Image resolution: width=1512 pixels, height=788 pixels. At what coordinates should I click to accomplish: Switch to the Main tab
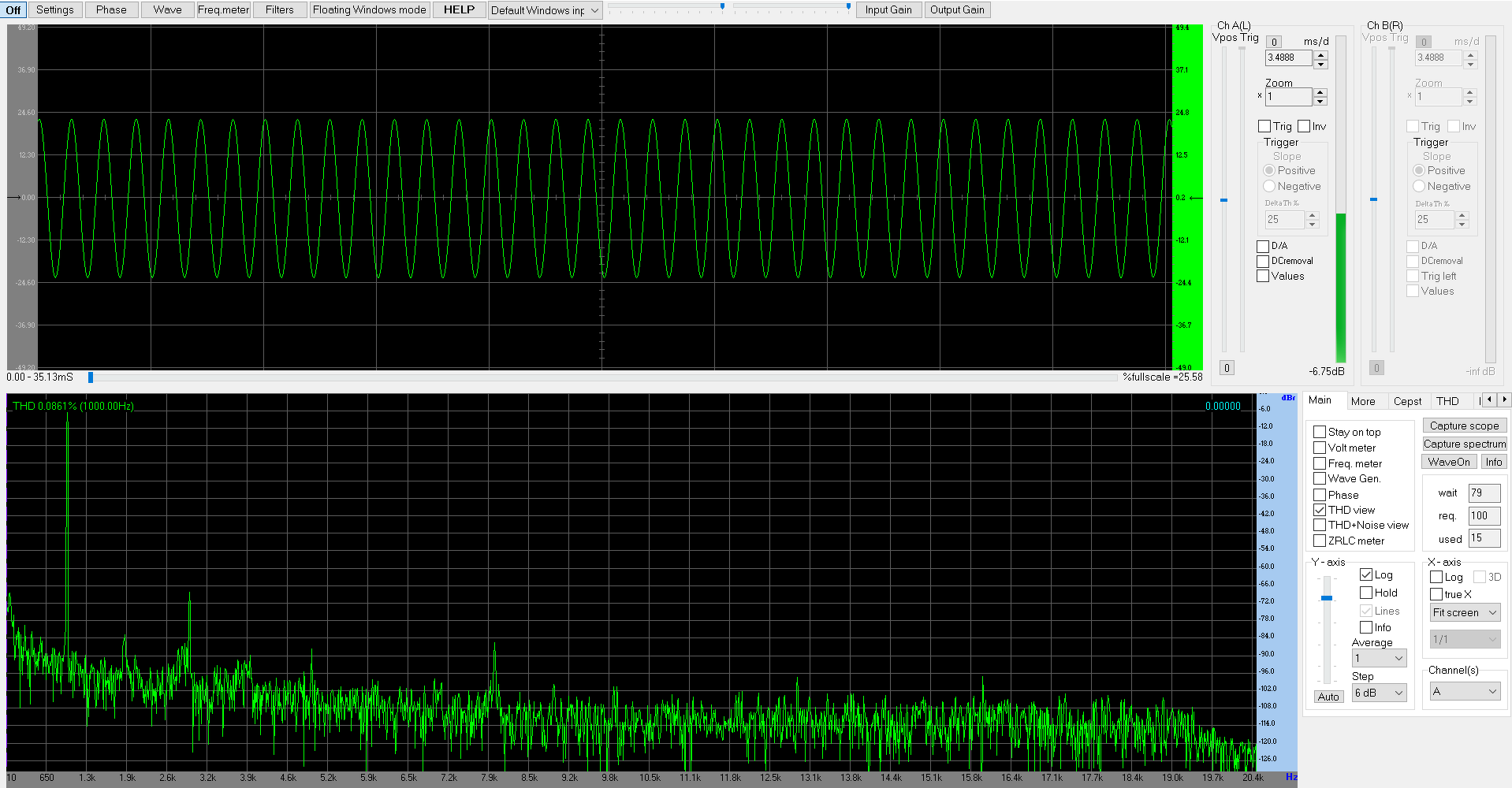(x=1320, y=400)
